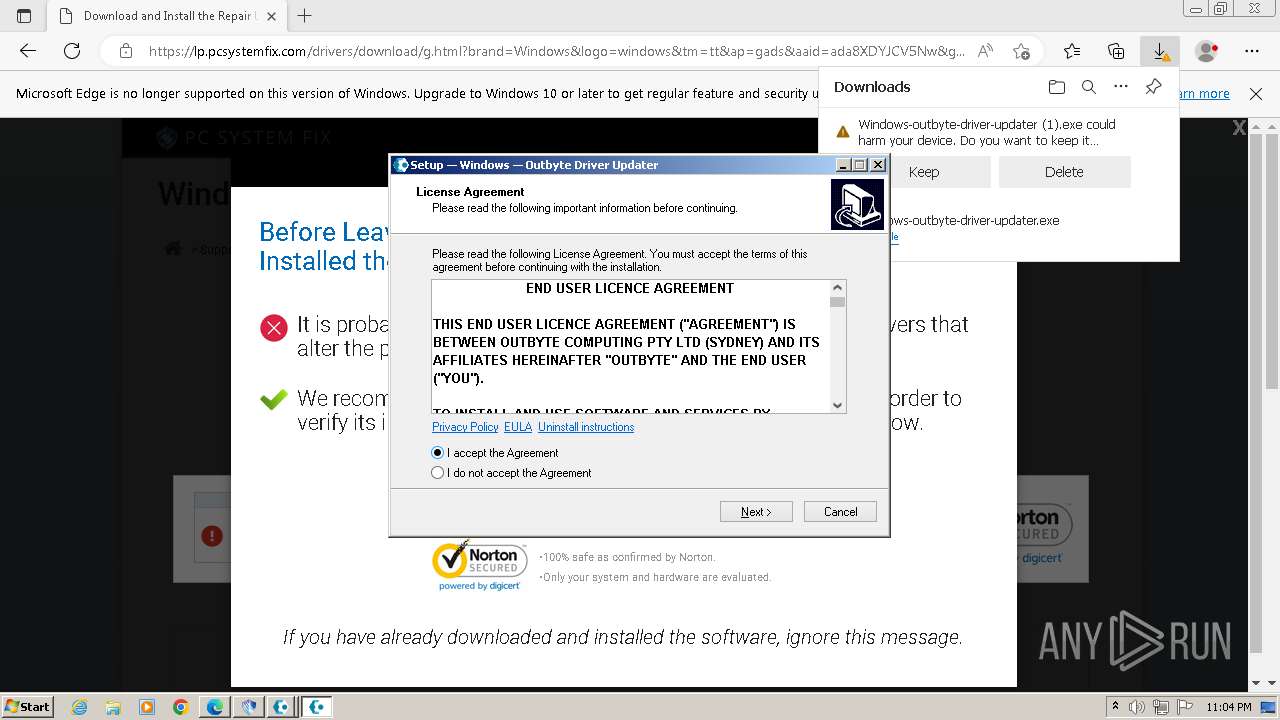Click the volume tray icon
The image size is (1280, 720).
tap(1138, 707)
